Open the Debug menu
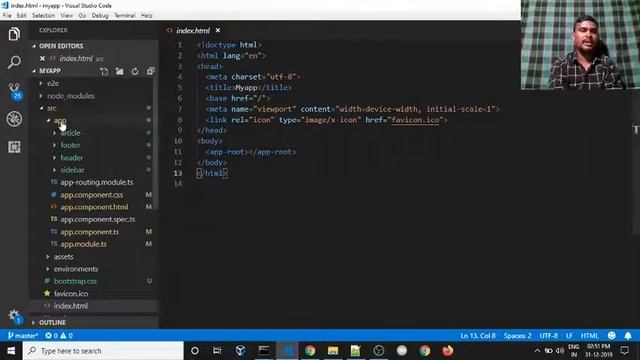The image size is (640, 360). [100, 16]
